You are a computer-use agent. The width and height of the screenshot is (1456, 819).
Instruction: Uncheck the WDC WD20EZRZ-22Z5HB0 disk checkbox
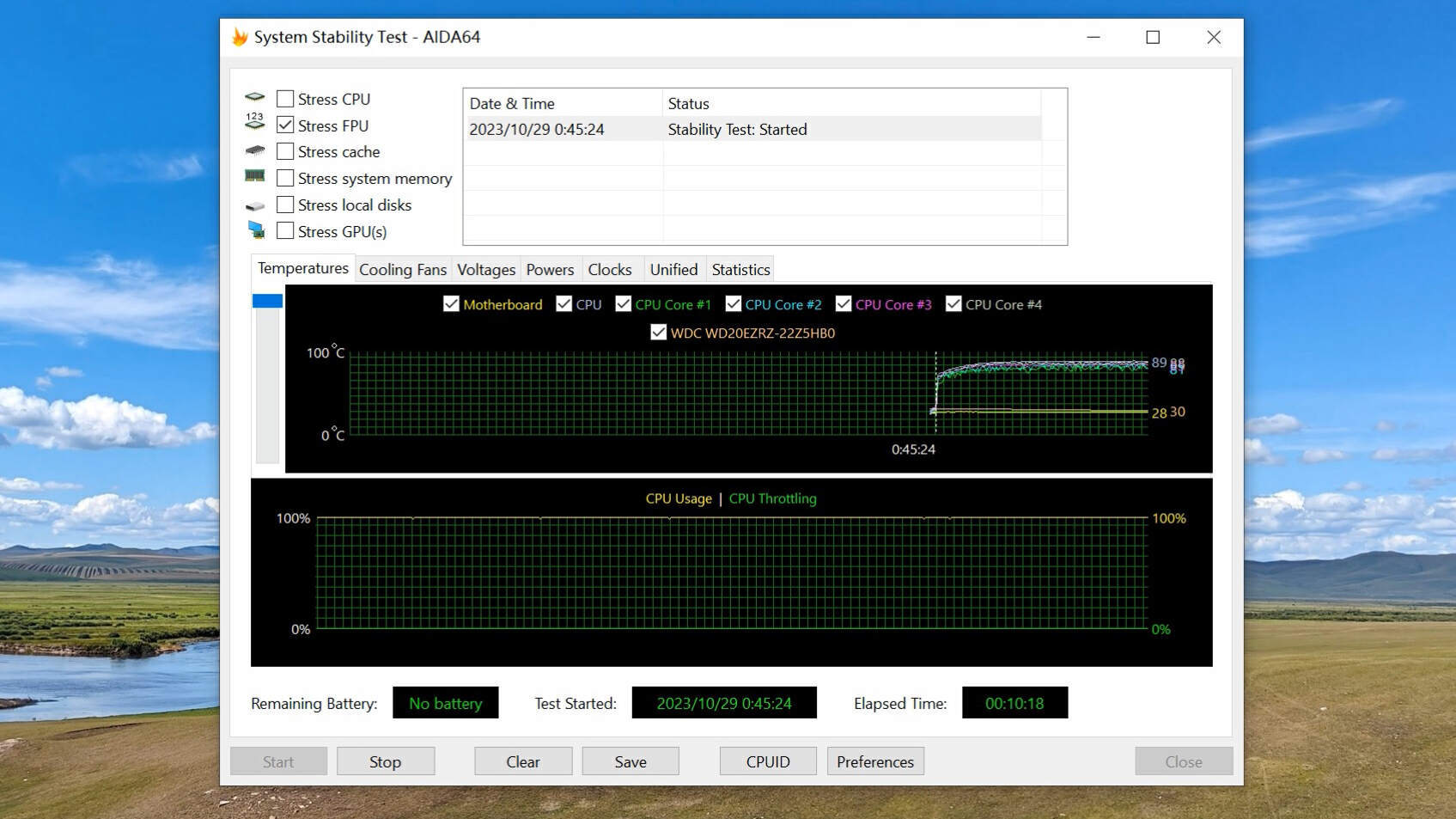click(658, 332)
